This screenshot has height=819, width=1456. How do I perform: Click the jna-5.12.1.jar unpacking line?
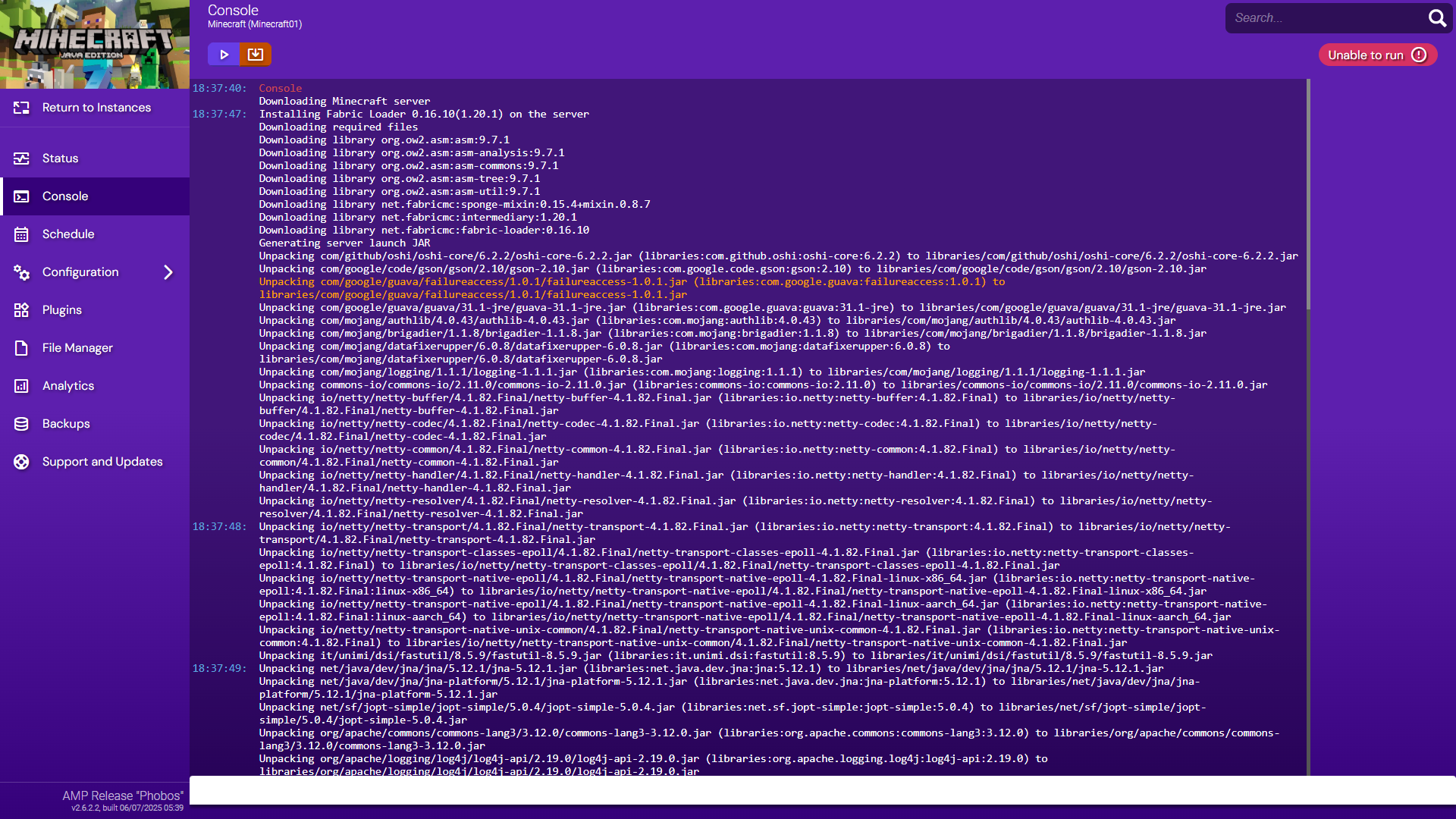(x=711, y=668)
